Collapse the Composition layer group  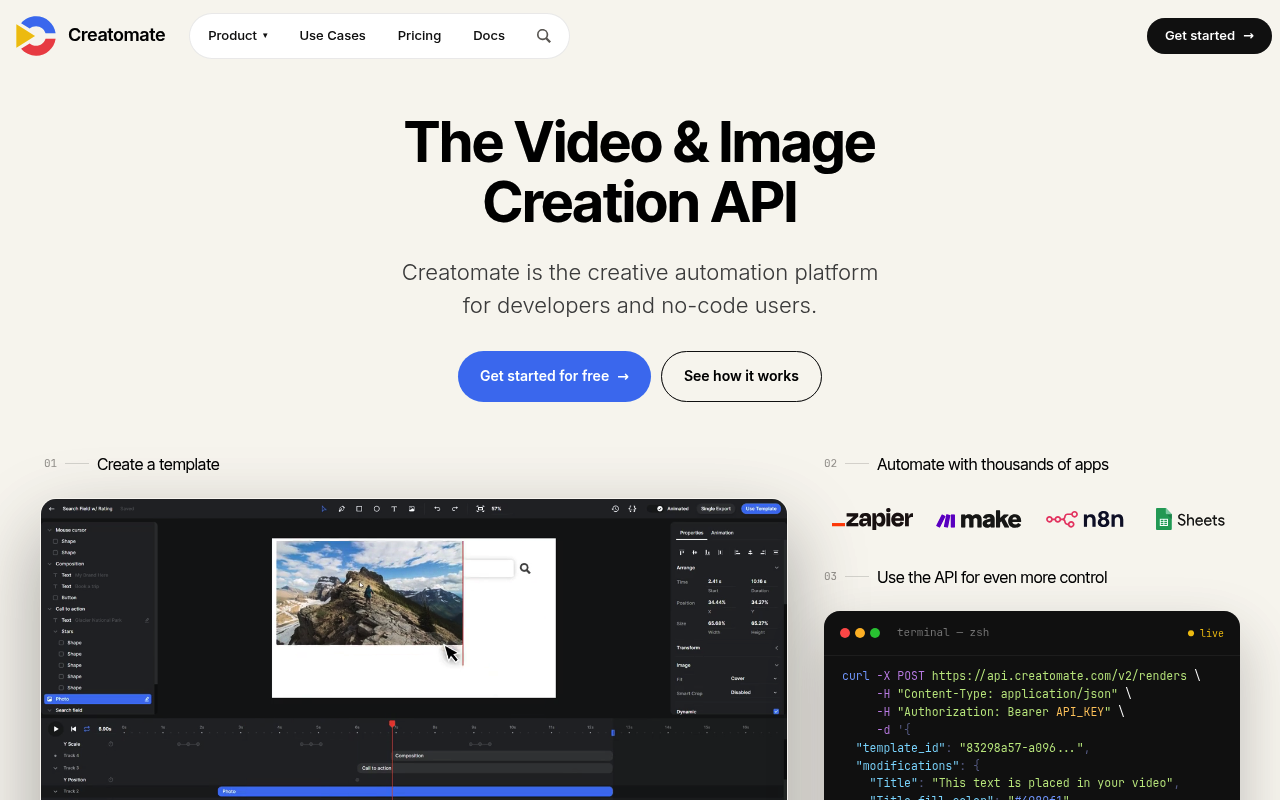[50, 564]
